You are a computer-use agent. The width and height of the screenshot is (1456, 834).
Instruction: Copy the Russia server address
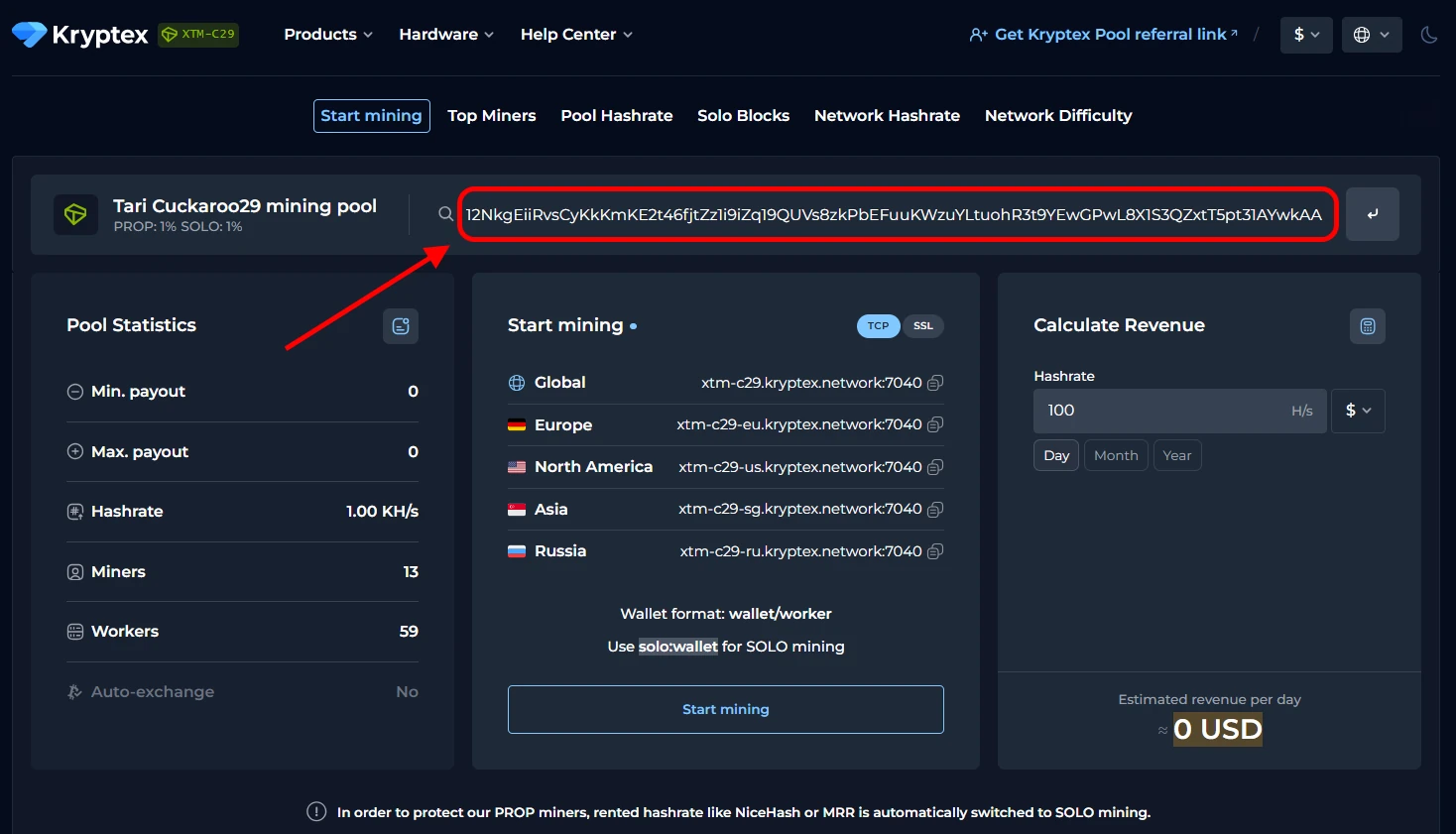(x=934, y=551)
